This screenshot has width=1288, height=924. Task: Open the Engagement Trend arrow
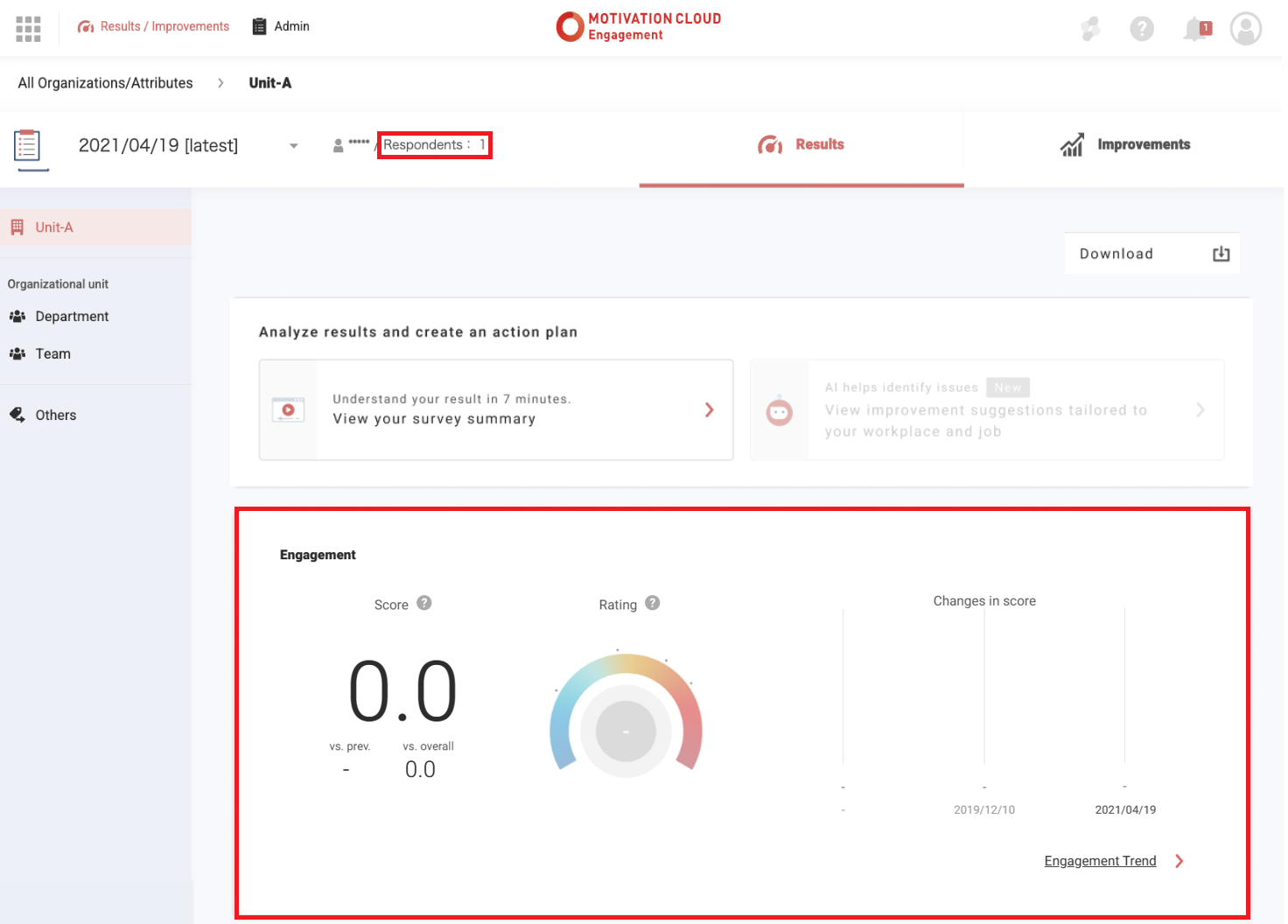click(1179, 861)
